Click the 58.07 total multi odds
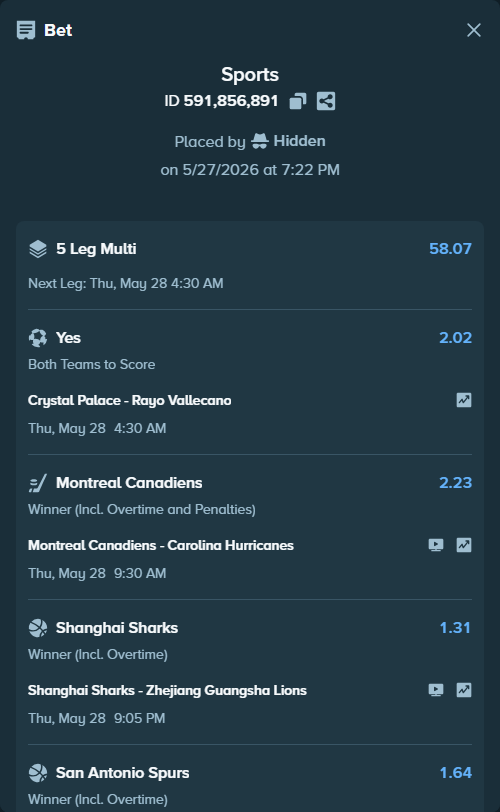 pyautogui.click(x=450, y=249)
